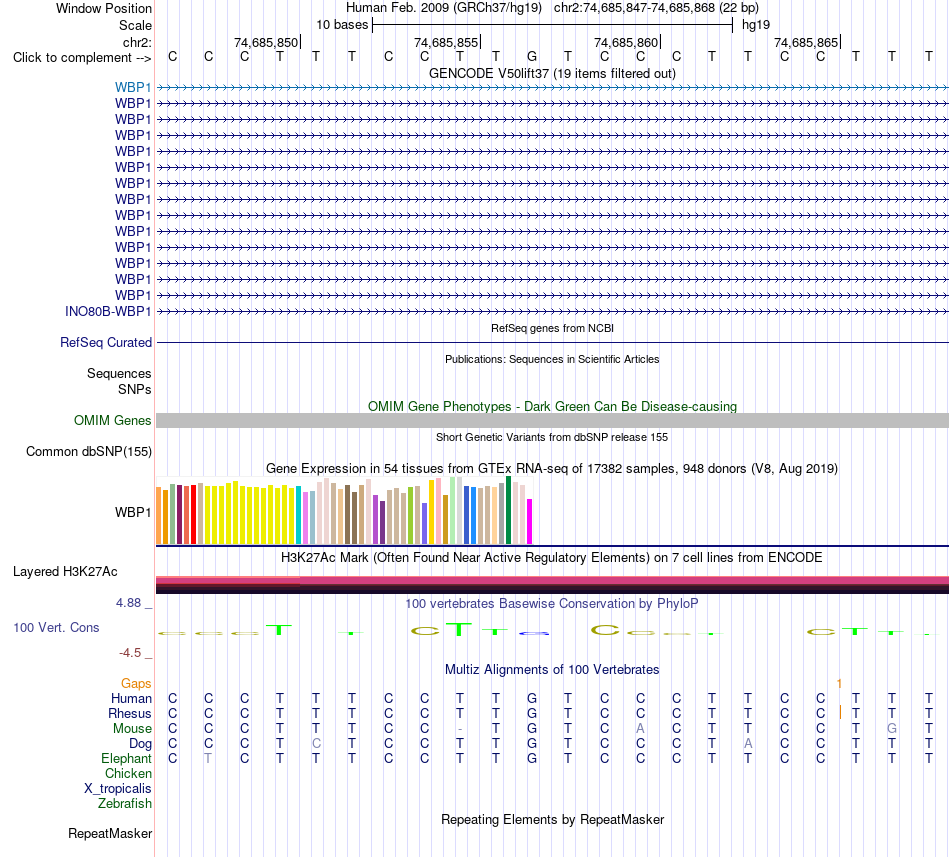The image size is (950, 857).
Task: Open 'Repeating Elements by RepeatMasker' track title
Action: pyautogui.click(x=552, y=820)
